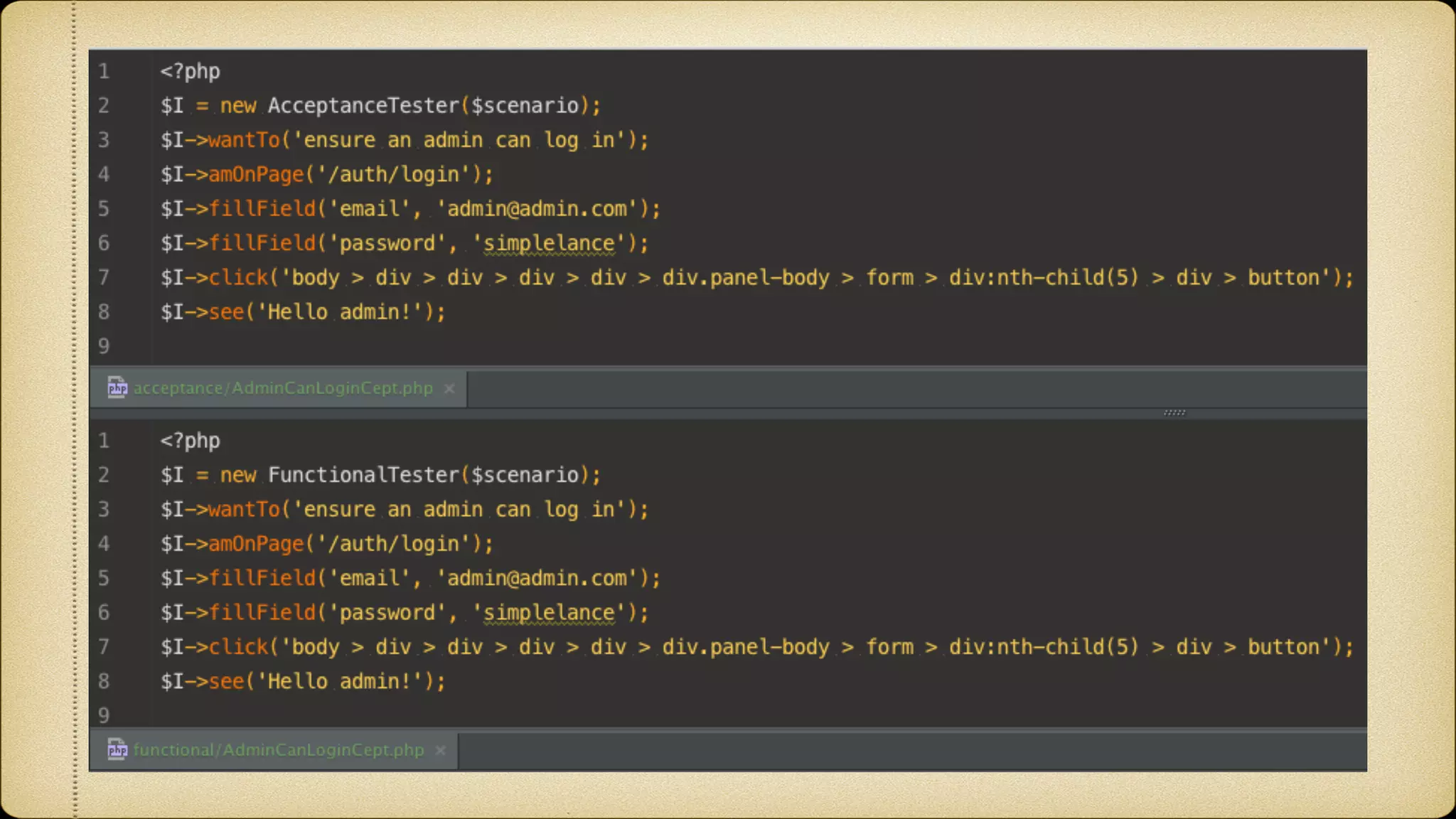
Task: Click the PHP file icon on acceptance tab
Action: [117, 387]
